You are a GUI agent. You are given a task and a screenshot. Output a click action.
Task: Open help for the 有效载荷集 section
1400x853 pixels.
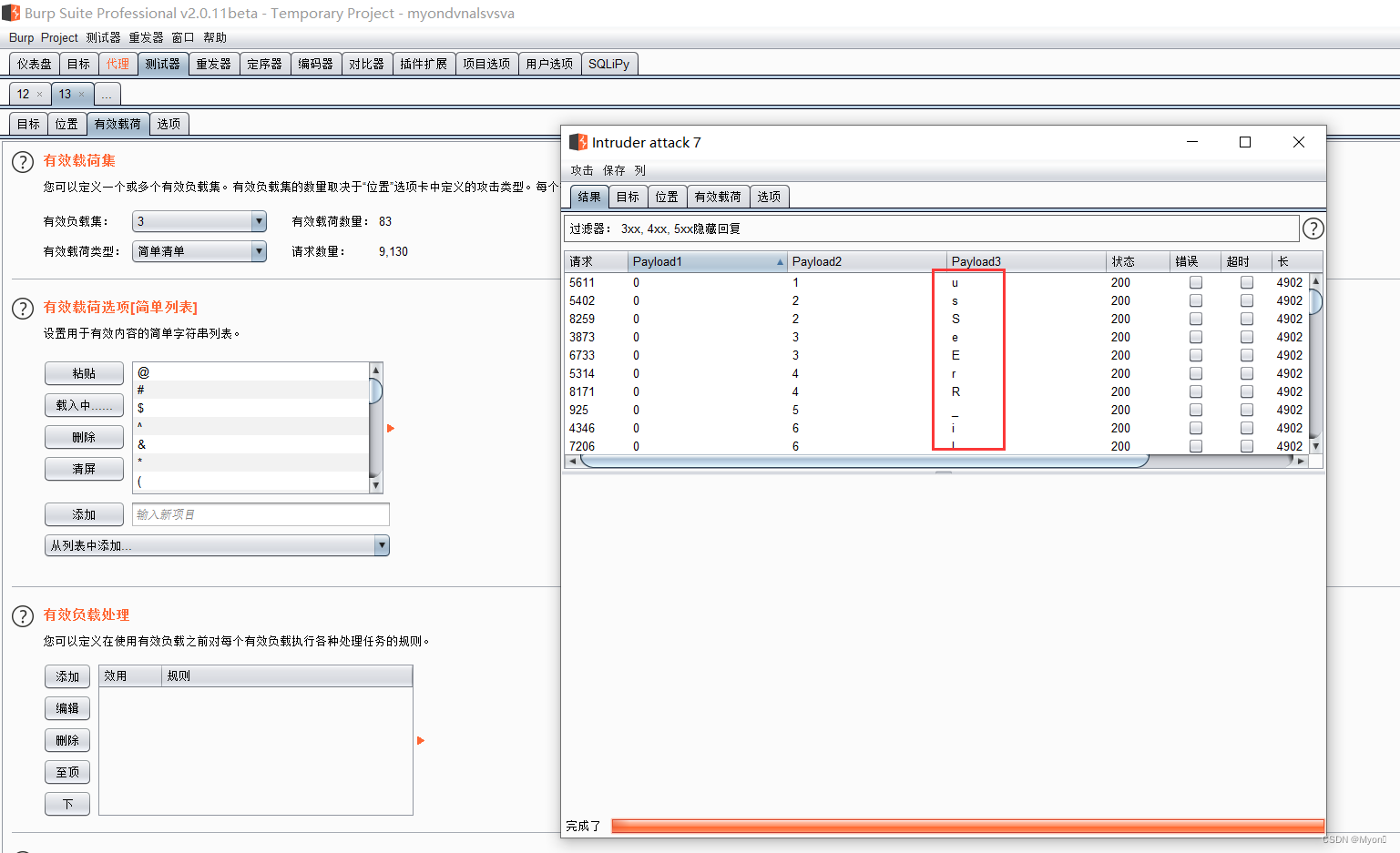click(x=23, y=162)
